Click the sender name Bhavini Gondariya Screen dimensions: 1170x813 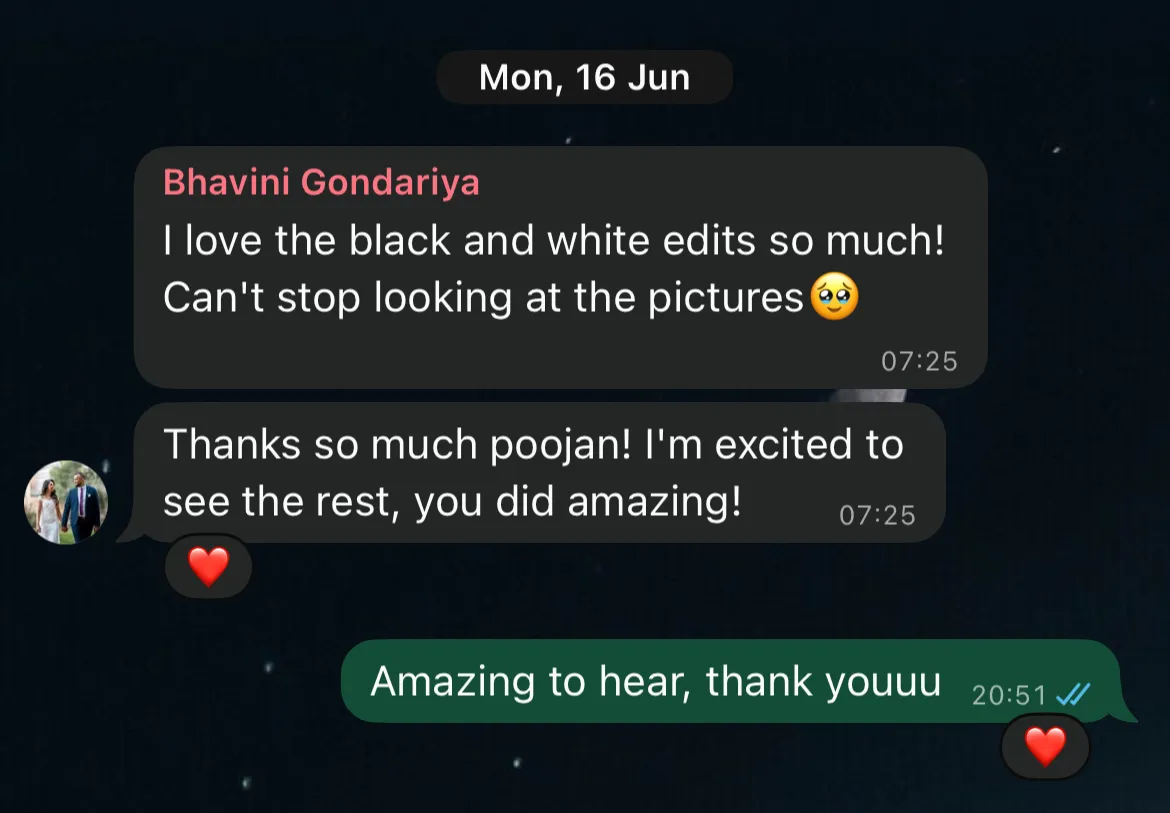point(321,183)
